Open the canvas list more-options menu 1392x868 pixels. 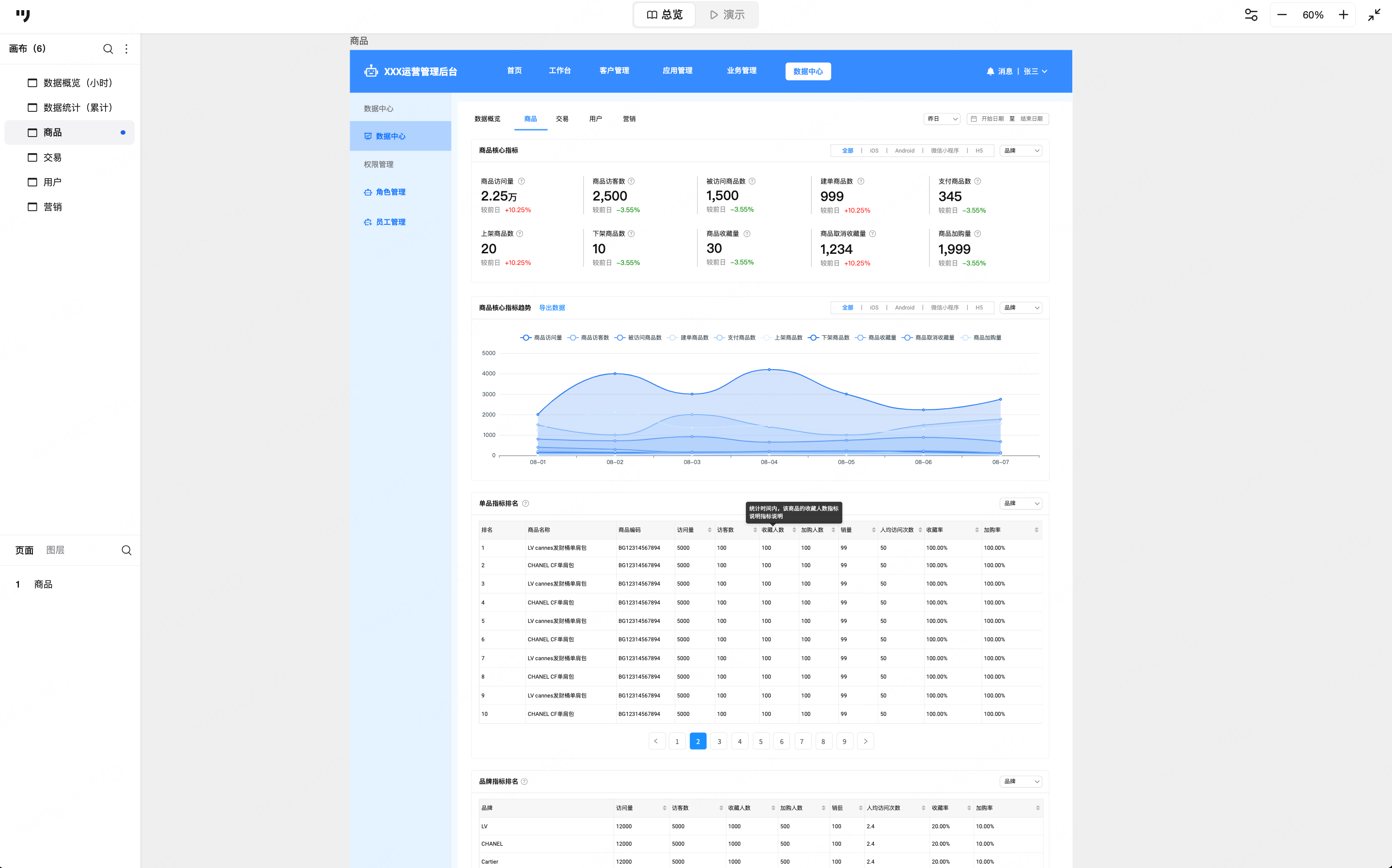click(126, 49)
